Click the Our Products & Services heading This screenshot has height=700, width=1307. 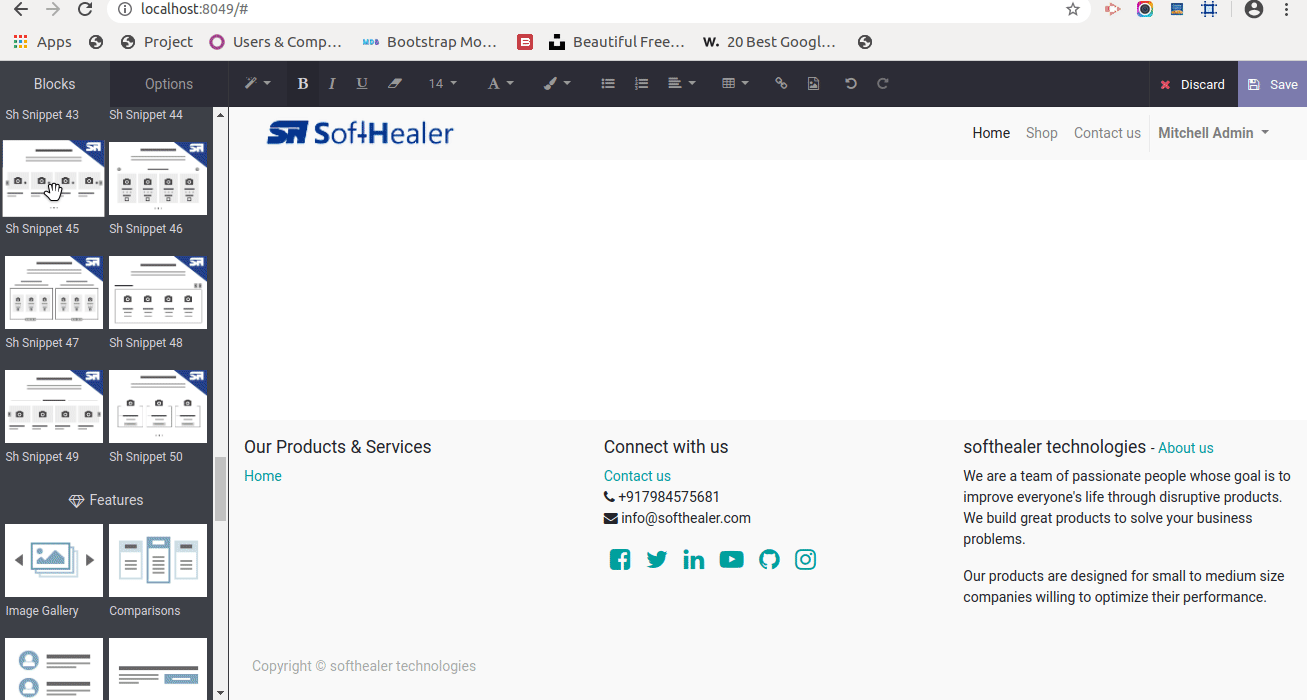tap(338, 447)
